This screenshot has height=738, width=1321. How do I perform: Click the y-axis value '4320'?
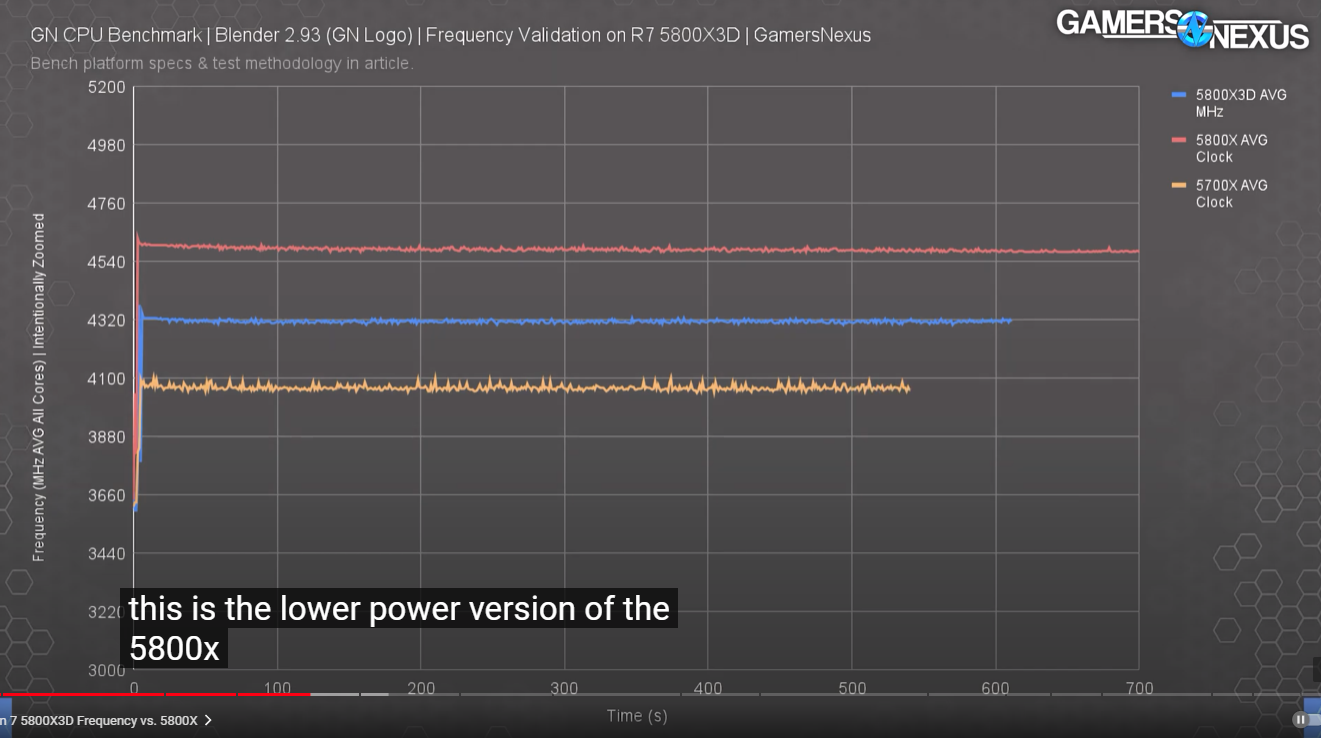click(107, 320)
